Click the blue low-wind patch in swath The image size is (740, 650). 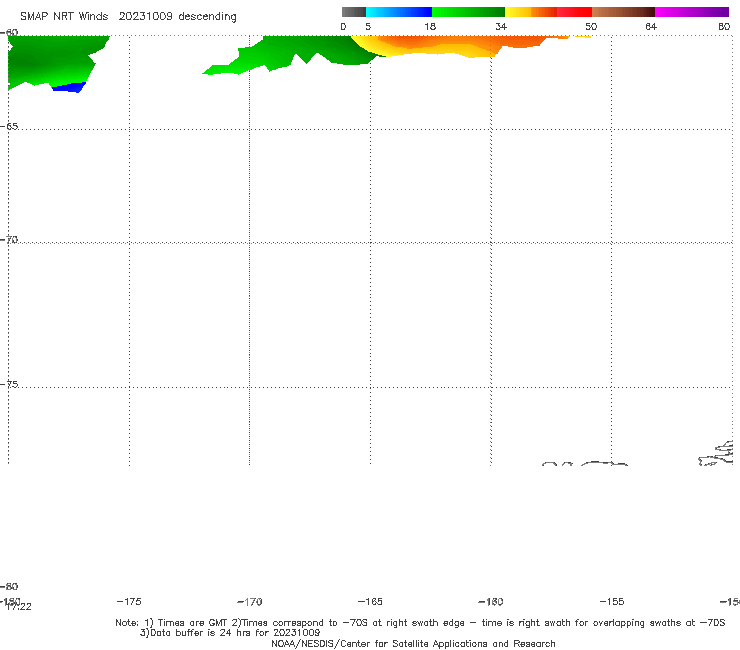tap(69, 87)
